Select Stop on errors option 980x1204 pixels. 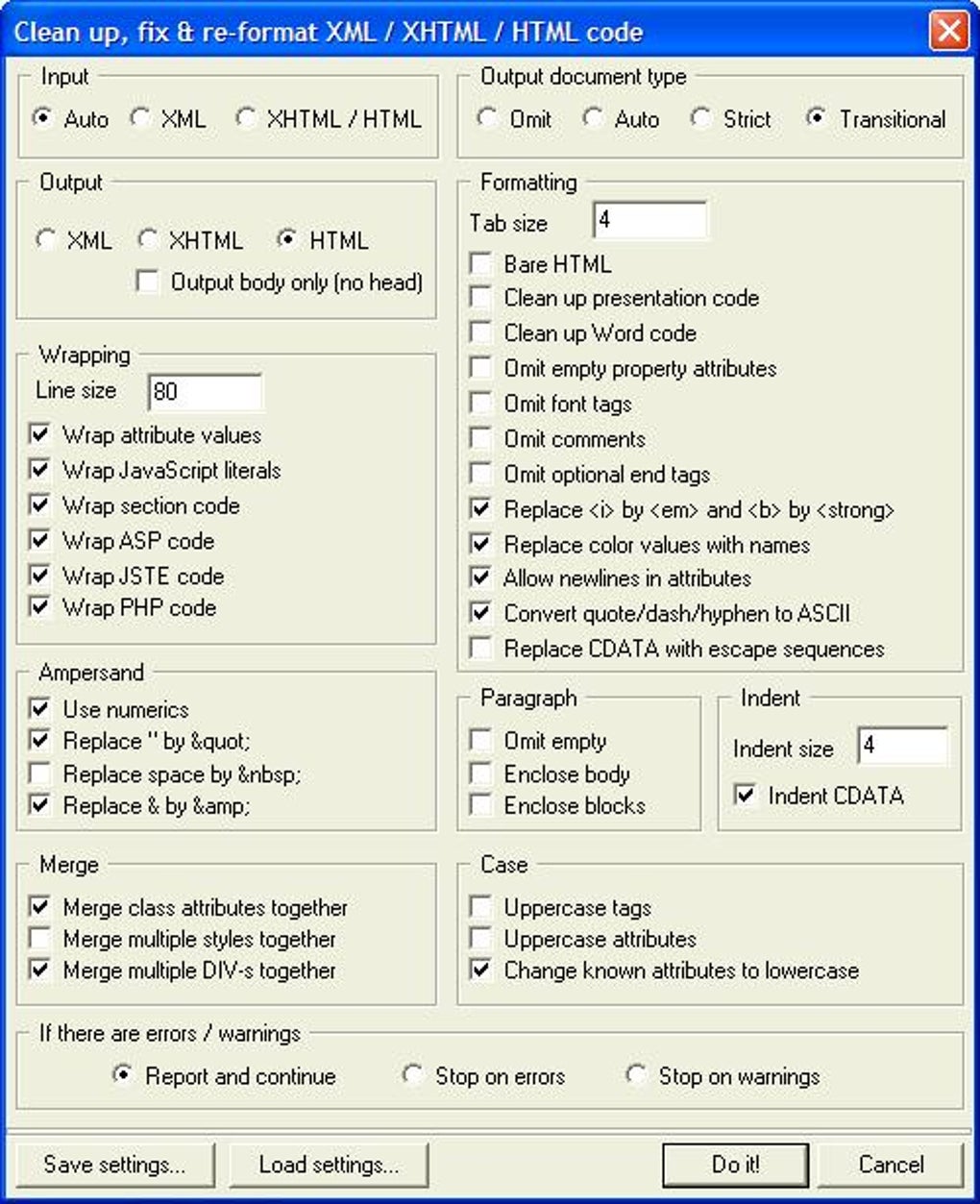pos(413,1075)
